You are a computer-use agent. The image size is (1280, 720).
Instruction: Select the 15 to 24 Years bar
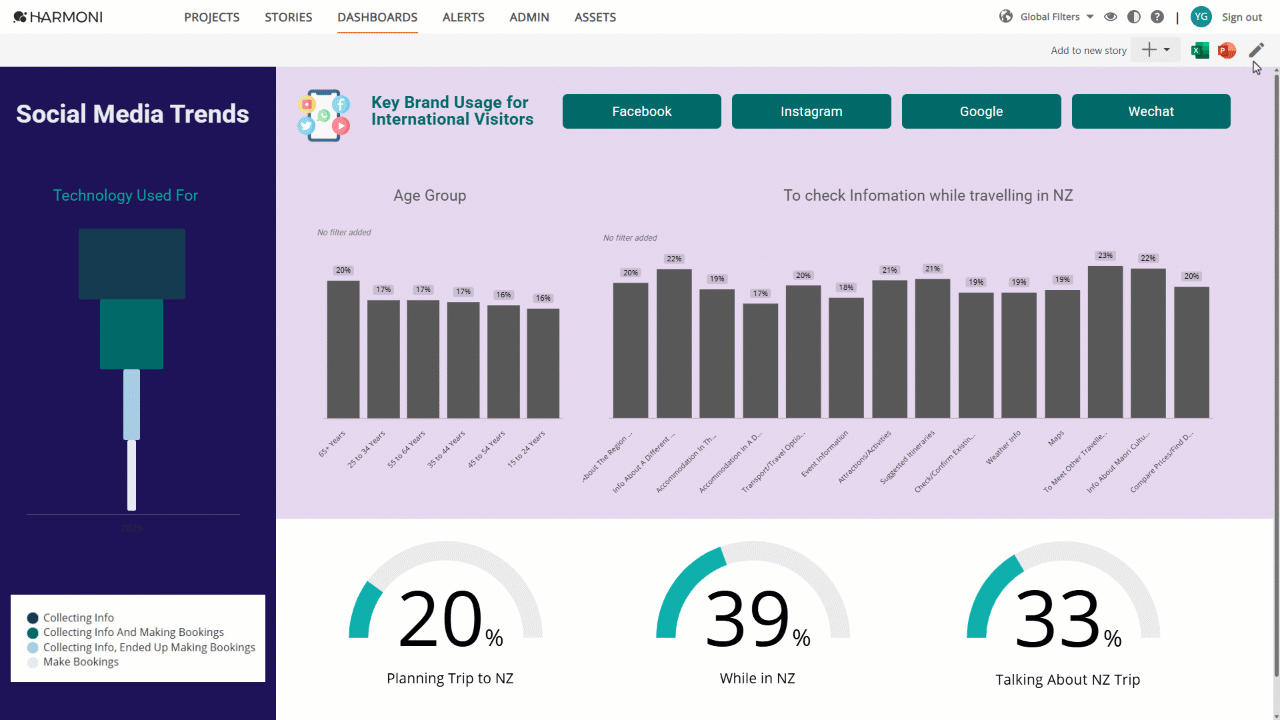pyautogui.click(x=543, y=363)
